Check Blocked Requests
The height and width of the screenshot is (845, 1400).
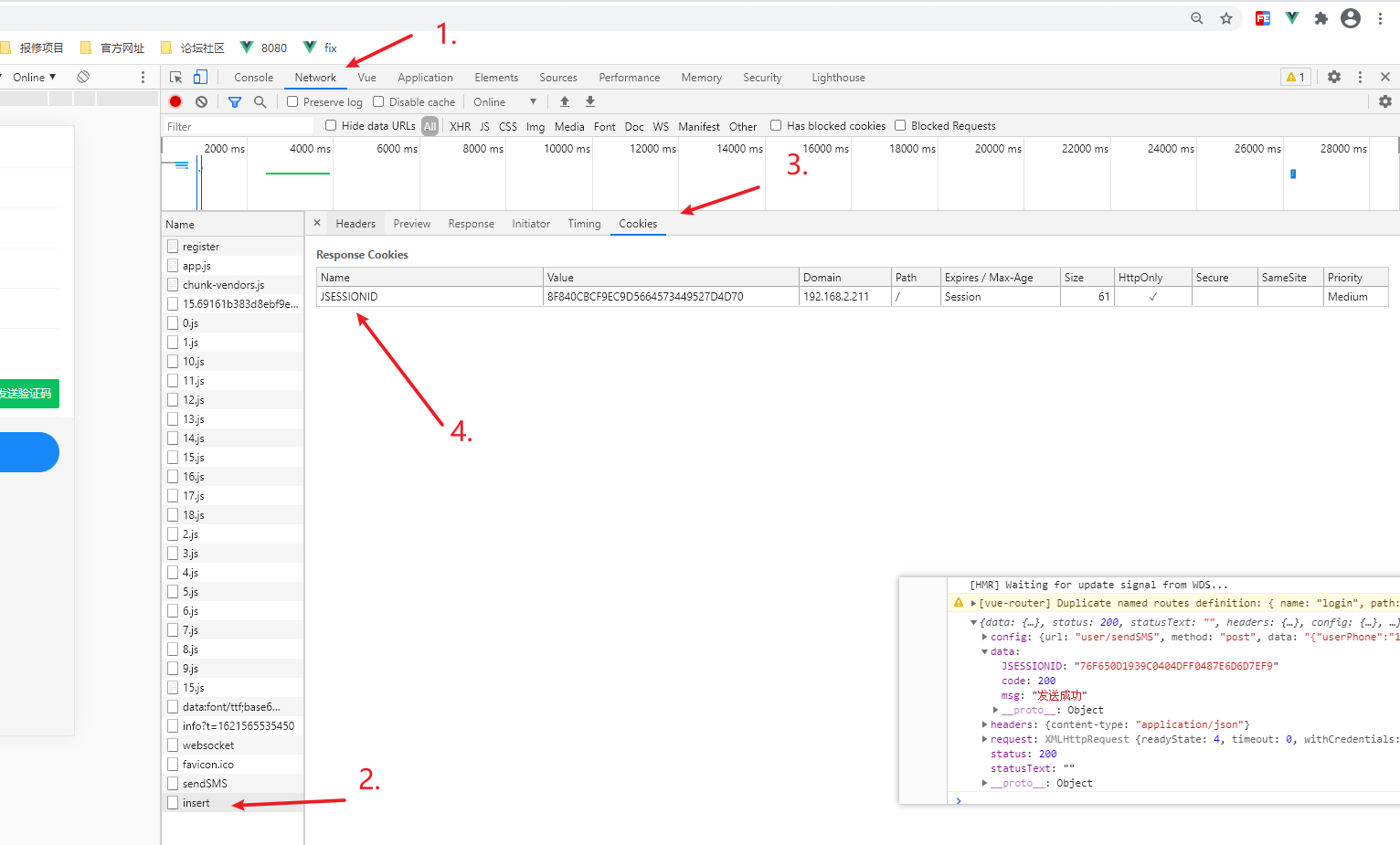[900, 125]
